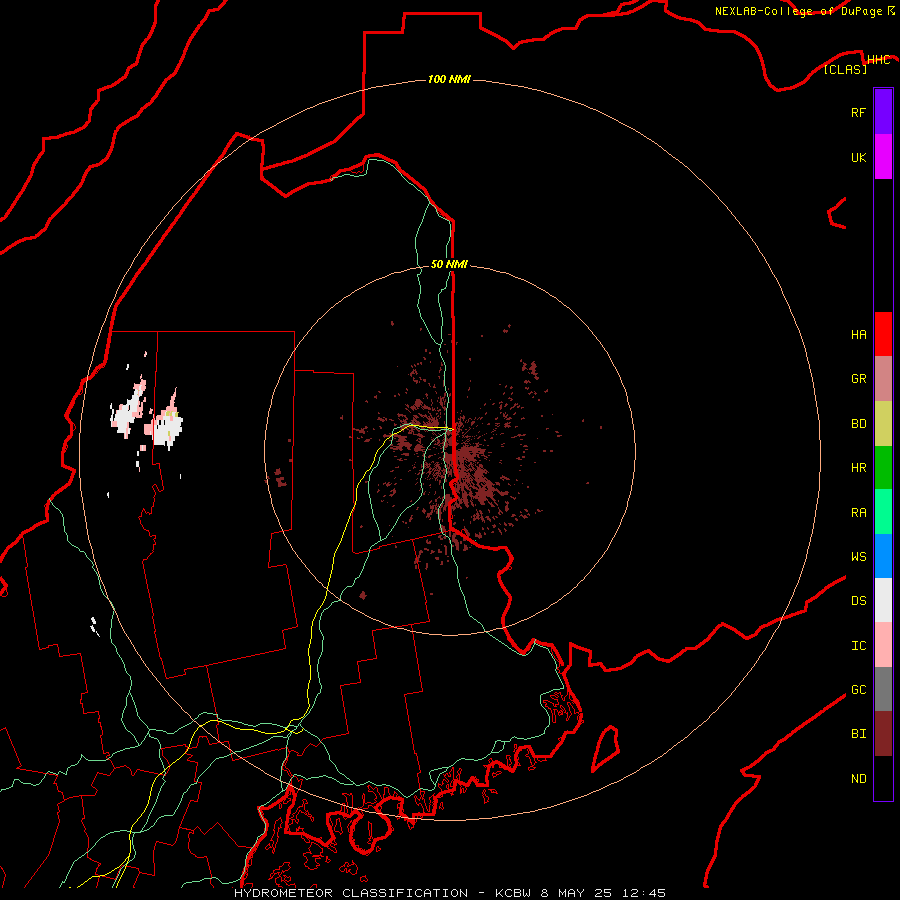Click the RF legend label
Screen dimensions: 900x900
point(858,113)
